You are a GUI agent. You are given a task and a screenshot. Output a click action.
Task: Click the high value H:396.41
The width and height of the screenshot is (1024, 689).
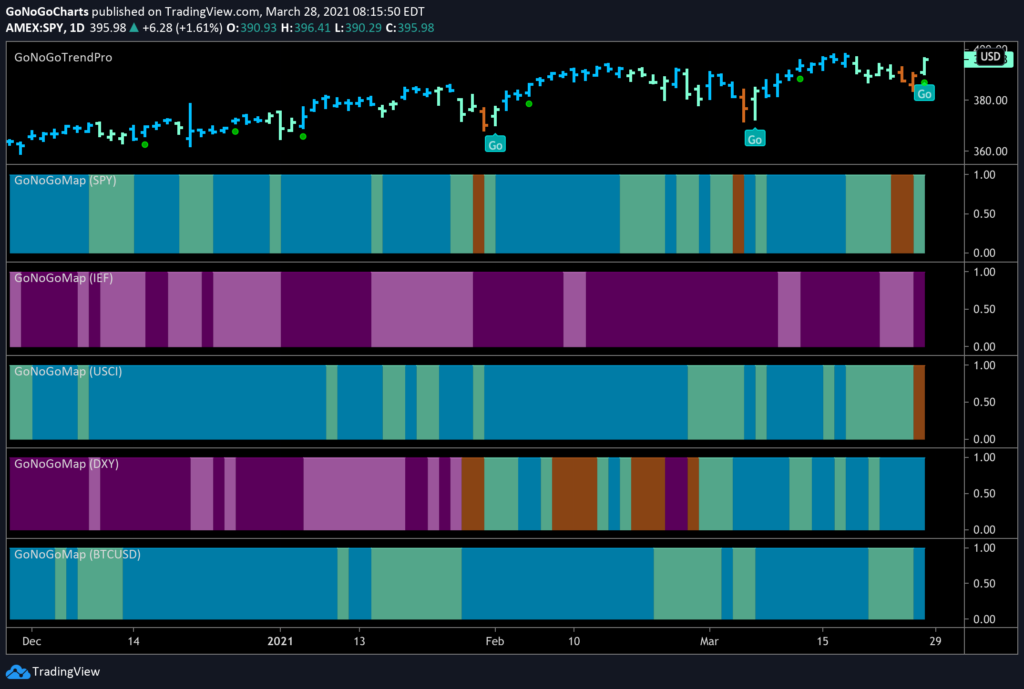[306, 27]
